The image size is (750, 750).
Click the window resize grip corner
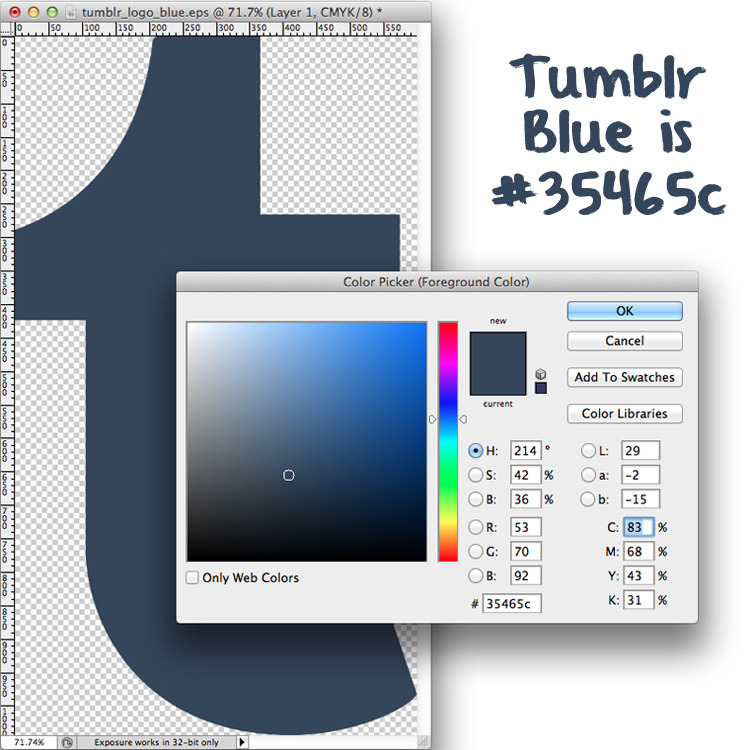coord(423,742)
